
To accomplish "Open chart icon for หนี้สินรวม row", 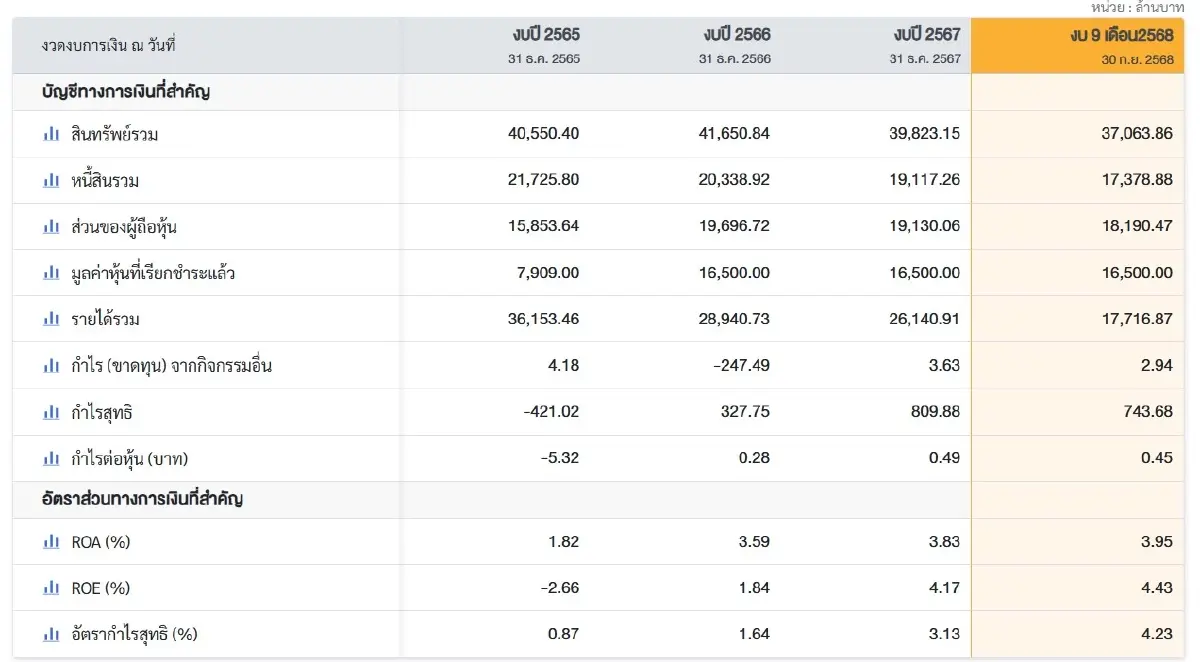I will (51, 180).
